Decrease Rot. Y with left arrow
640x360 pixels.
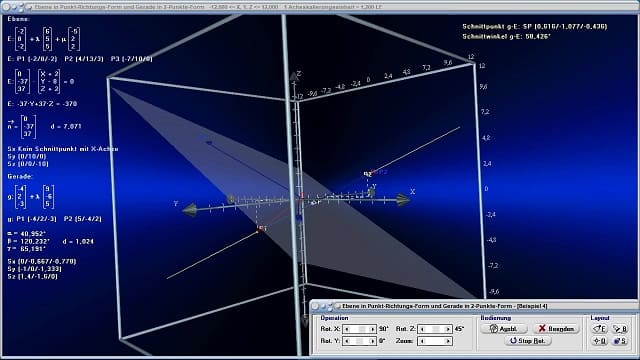[347, 341]
